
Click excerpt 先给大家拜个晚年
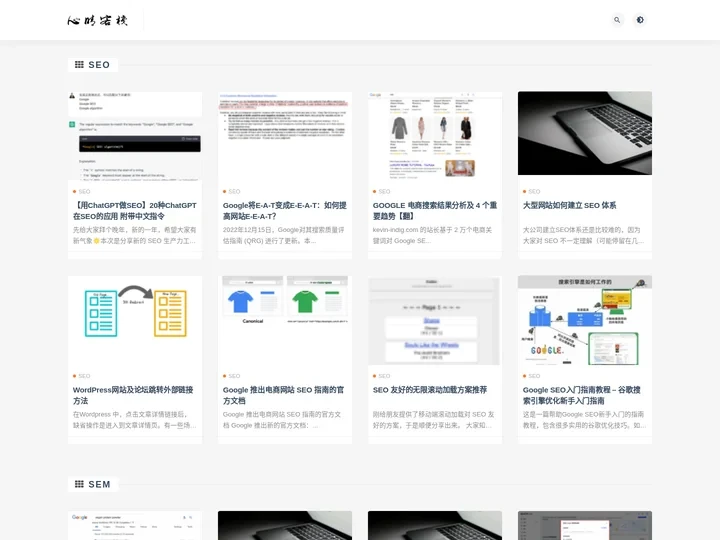tap(135, 235)
